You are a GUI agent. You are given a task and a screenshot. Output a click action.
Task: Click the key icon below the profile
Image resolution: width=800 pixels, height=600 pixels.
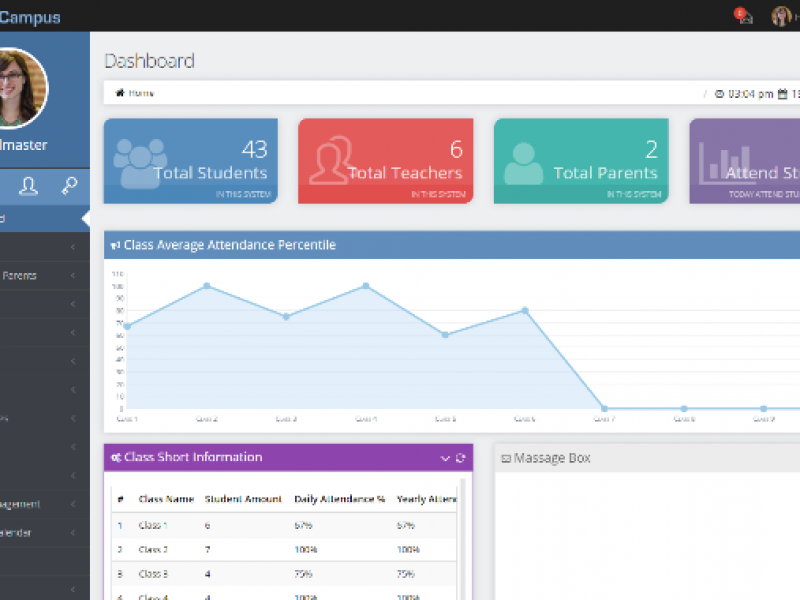69,185
